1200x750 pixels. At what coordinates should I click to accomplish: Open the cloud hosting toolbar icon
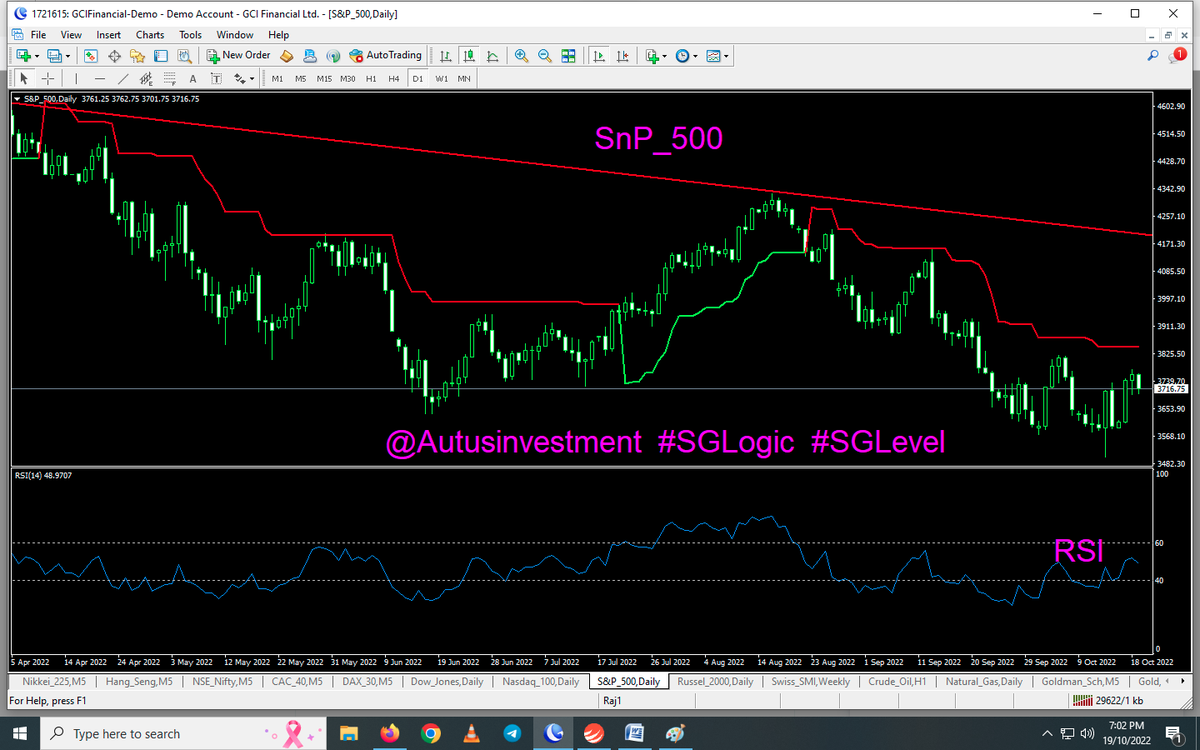(309, 56)
